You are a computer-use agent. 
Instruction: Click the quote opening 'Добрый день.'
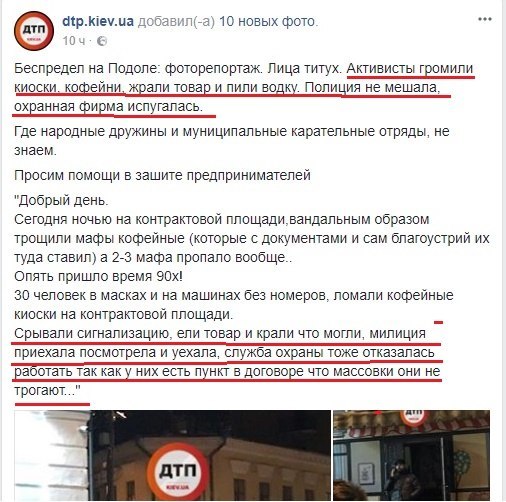tap(61, 201)
